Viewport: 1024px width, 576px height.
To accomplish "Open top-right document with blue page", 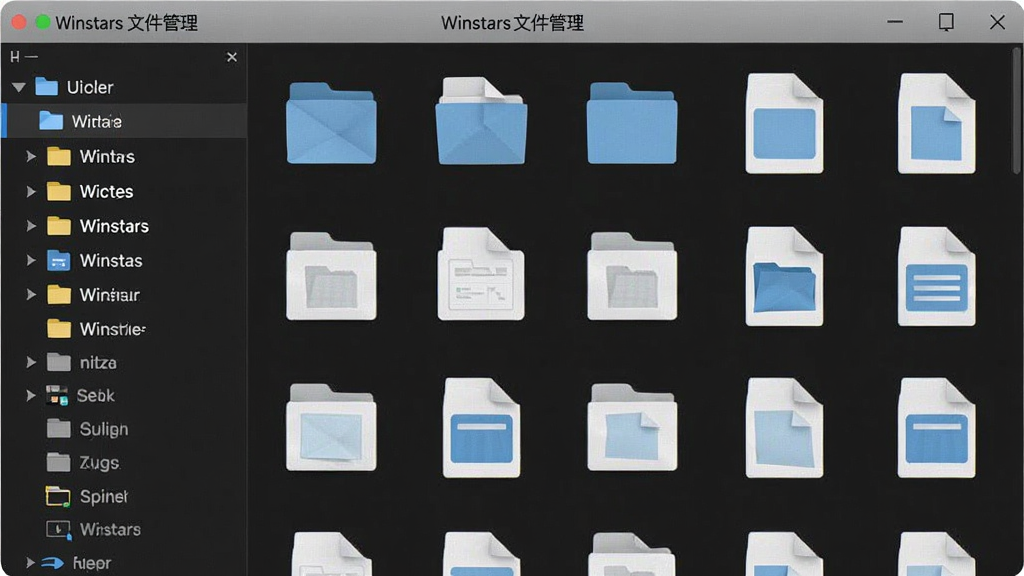I will pos(936,123).
